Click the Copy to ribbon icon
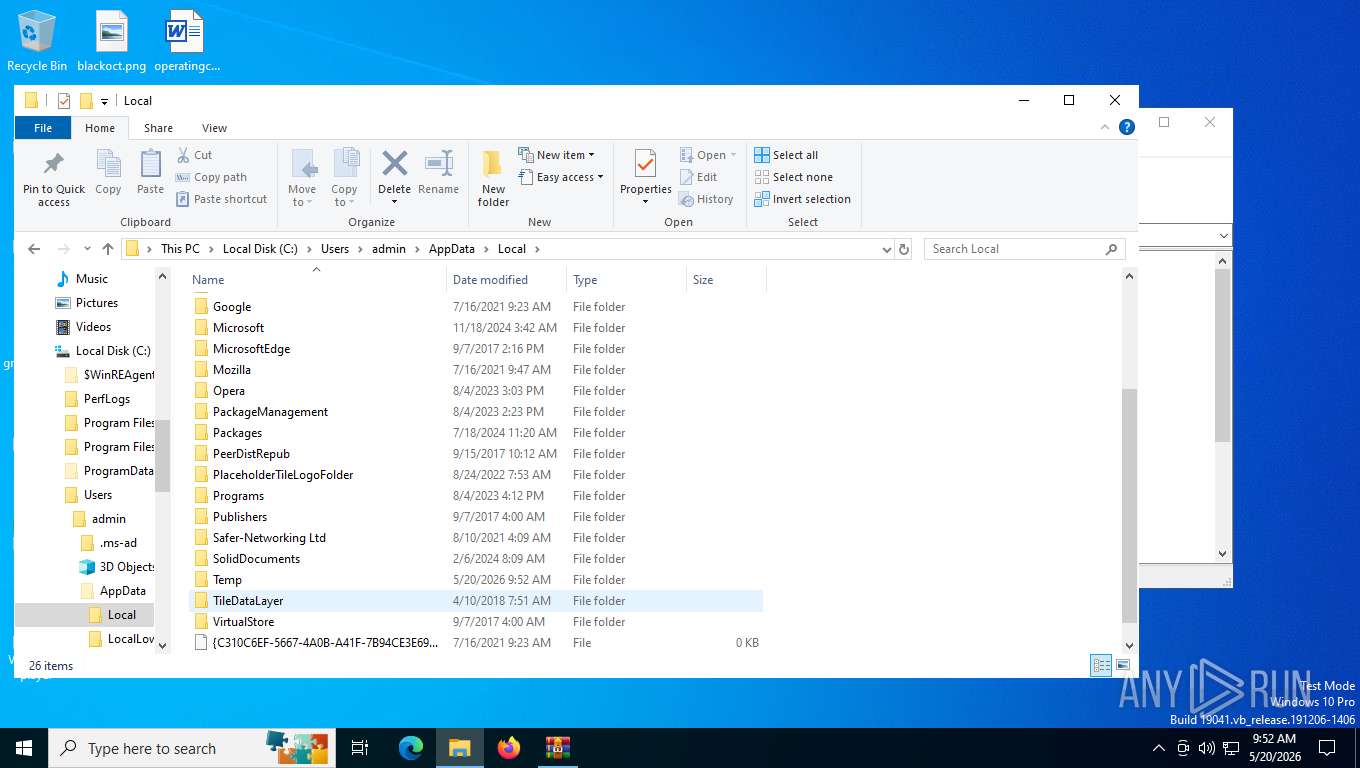1360x768 pixels. (x=344, y=163)
